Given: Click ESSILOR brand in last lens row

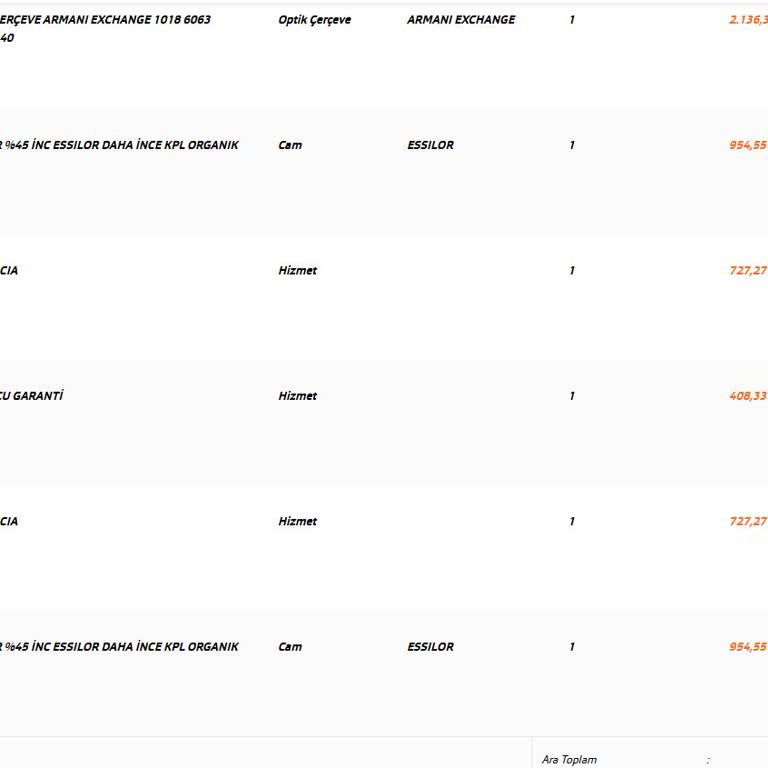Looking at the screenshot, I should pyautogui.click(x=430, y=647).
